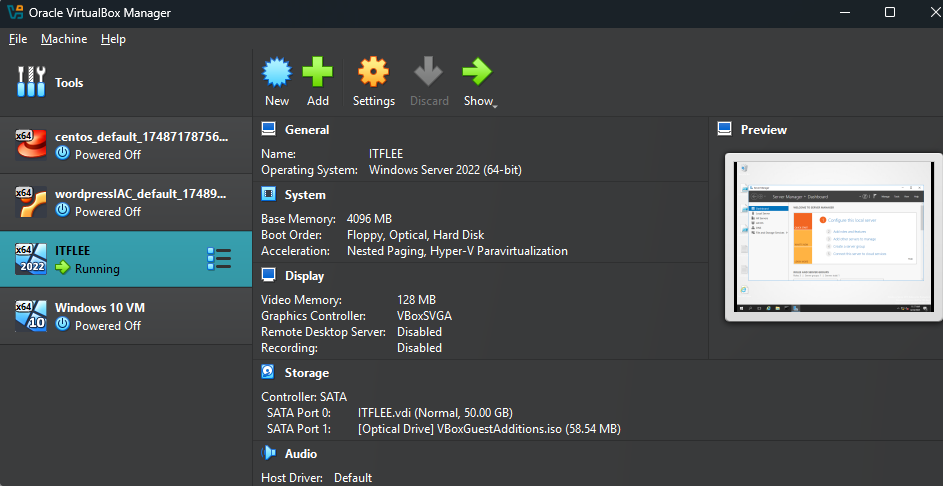The height and width of the screenshot is (486, 943).
Task: Open the ITFLEE machine tools list icon
Action: (219, 259)
